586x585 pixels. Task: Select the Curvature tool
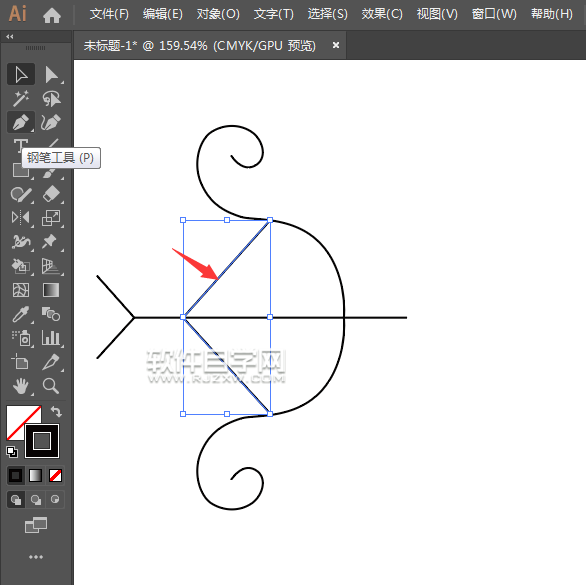pos(51,122)
